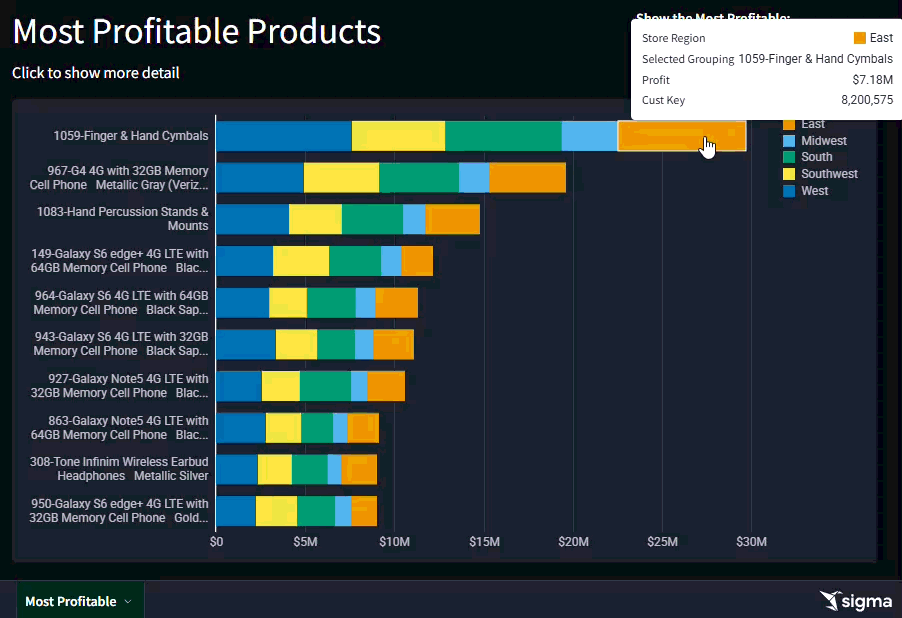Select the Midwest legend text label
902x618 pixels.
824,141
